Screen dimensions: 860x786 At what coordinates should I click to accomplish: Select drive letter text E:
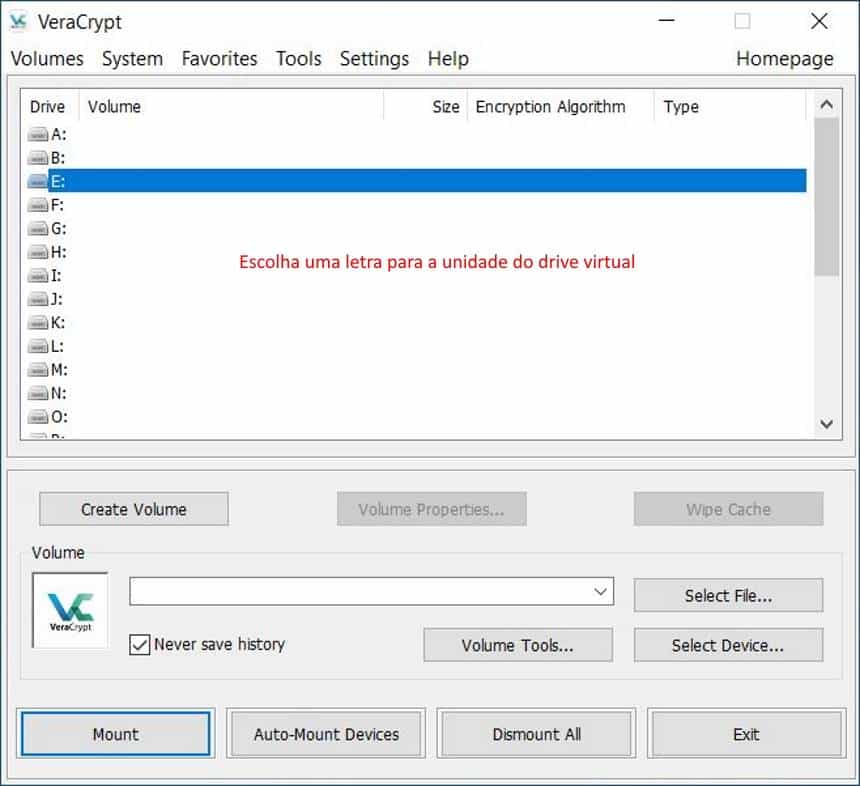point(58,182)
